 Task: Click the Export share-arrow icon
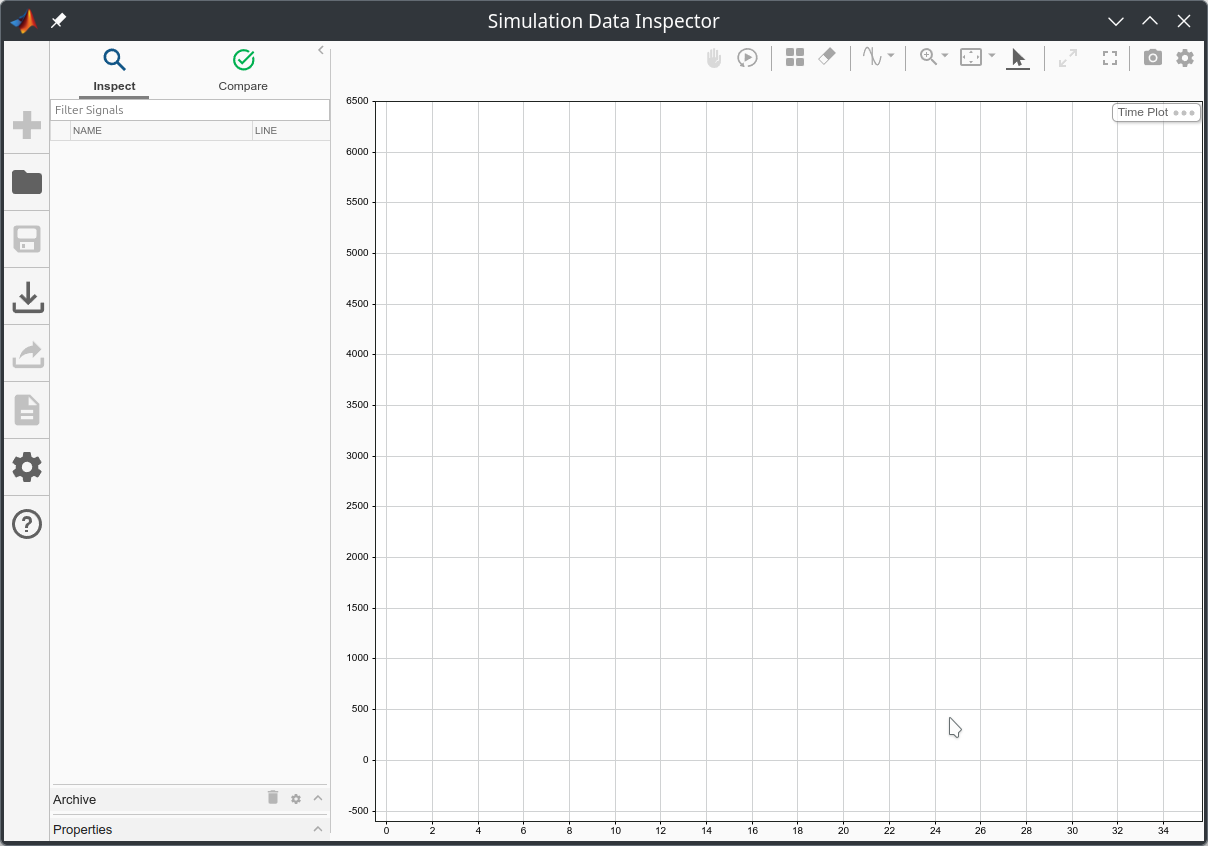27,354
